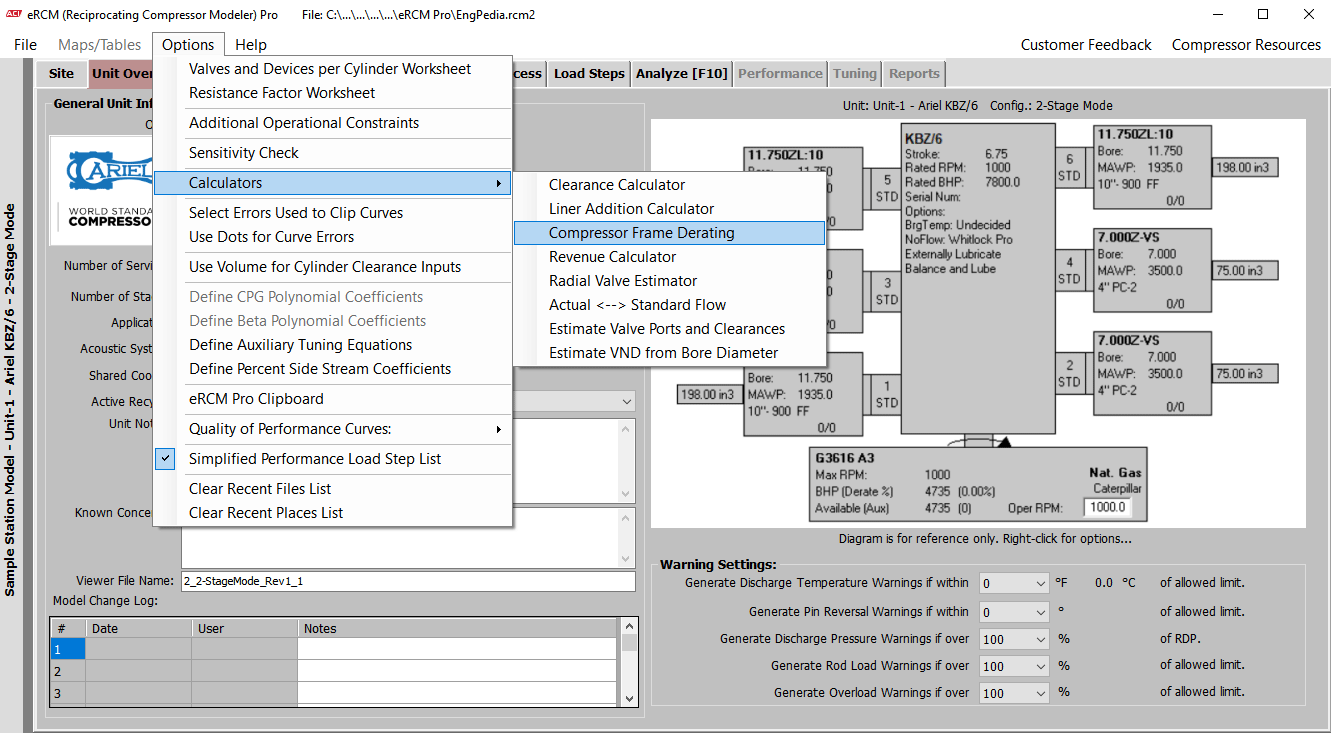Select the 5 STD box in the diagram
Viewport: 1331px width, 733px height.
pos(887,188)
